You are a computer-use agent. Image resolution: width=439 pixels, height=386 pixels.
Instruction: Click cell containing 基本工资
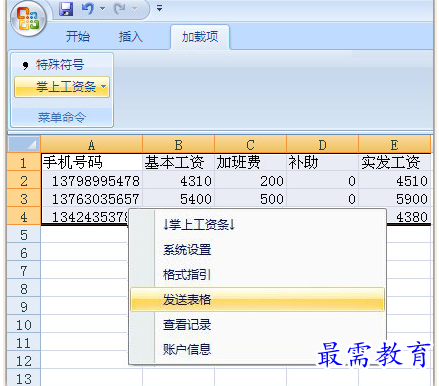pyautogui.click(x=178, y=163)
